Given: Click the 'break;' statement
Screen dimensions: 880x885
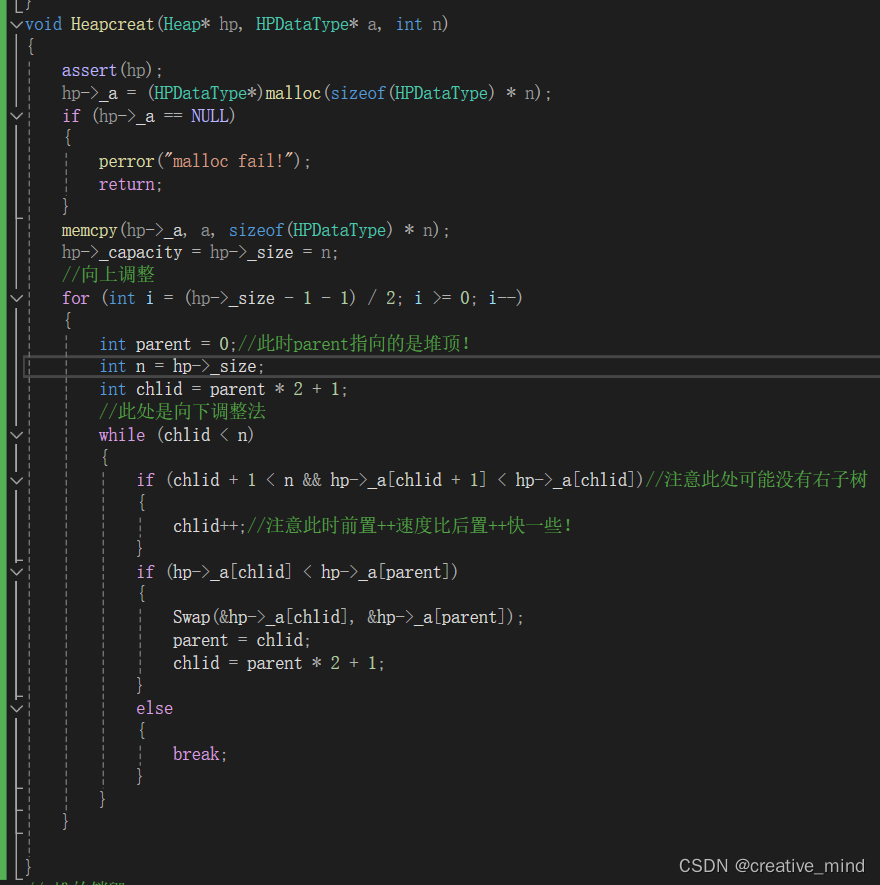Looking at the screenshot, I should tap(200, 755).
